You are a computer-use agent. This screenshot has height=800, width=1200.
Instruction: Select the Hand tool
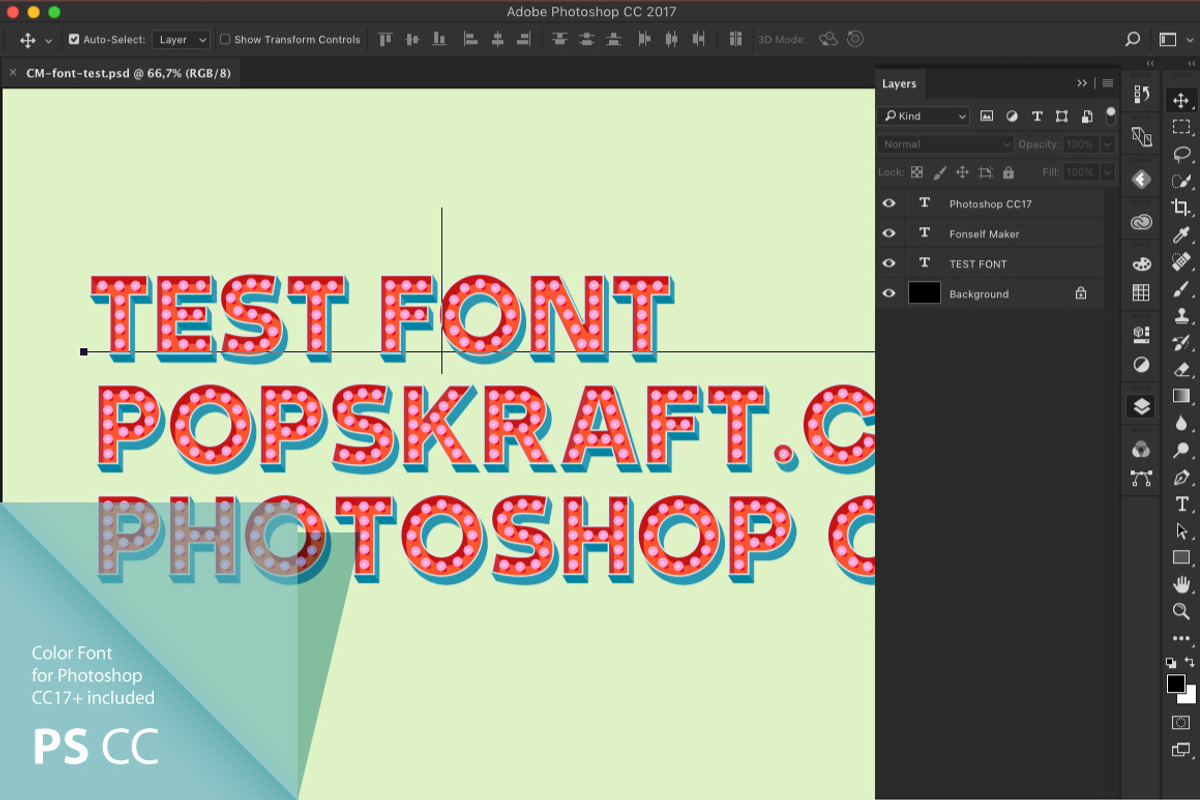click(1181, 584)
